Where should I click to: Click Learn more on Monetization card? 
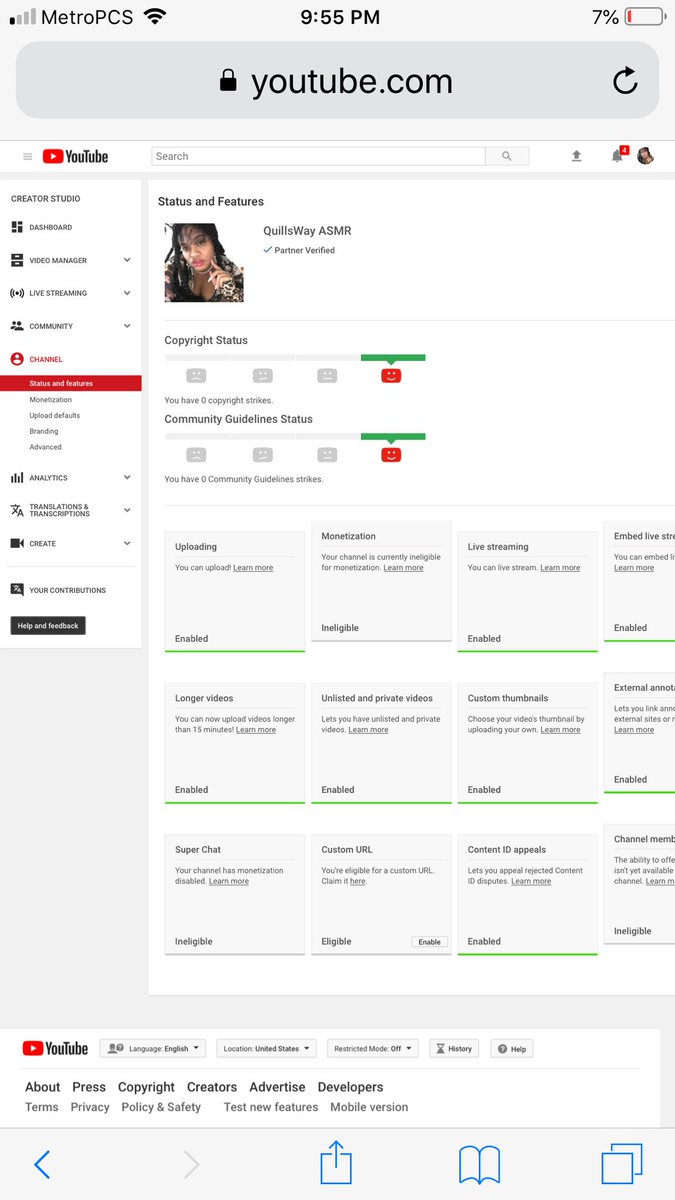coord(403,568)
